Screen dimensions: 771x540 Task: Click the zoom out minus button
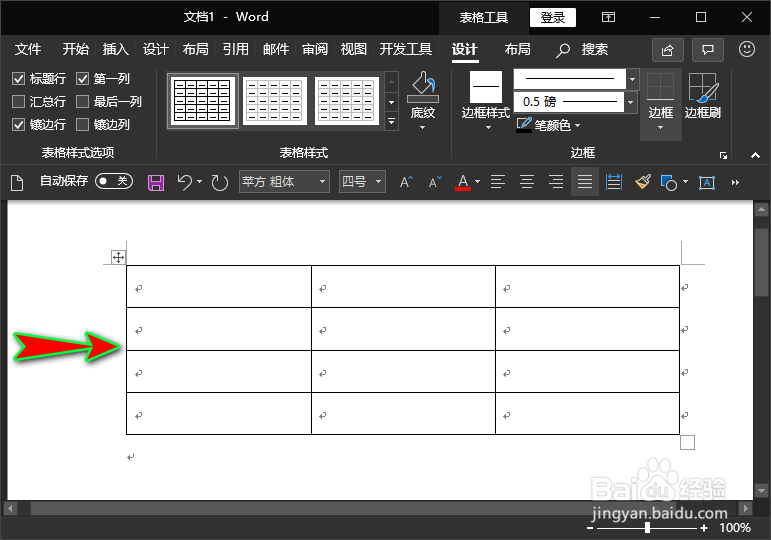(x=590, y=528)
